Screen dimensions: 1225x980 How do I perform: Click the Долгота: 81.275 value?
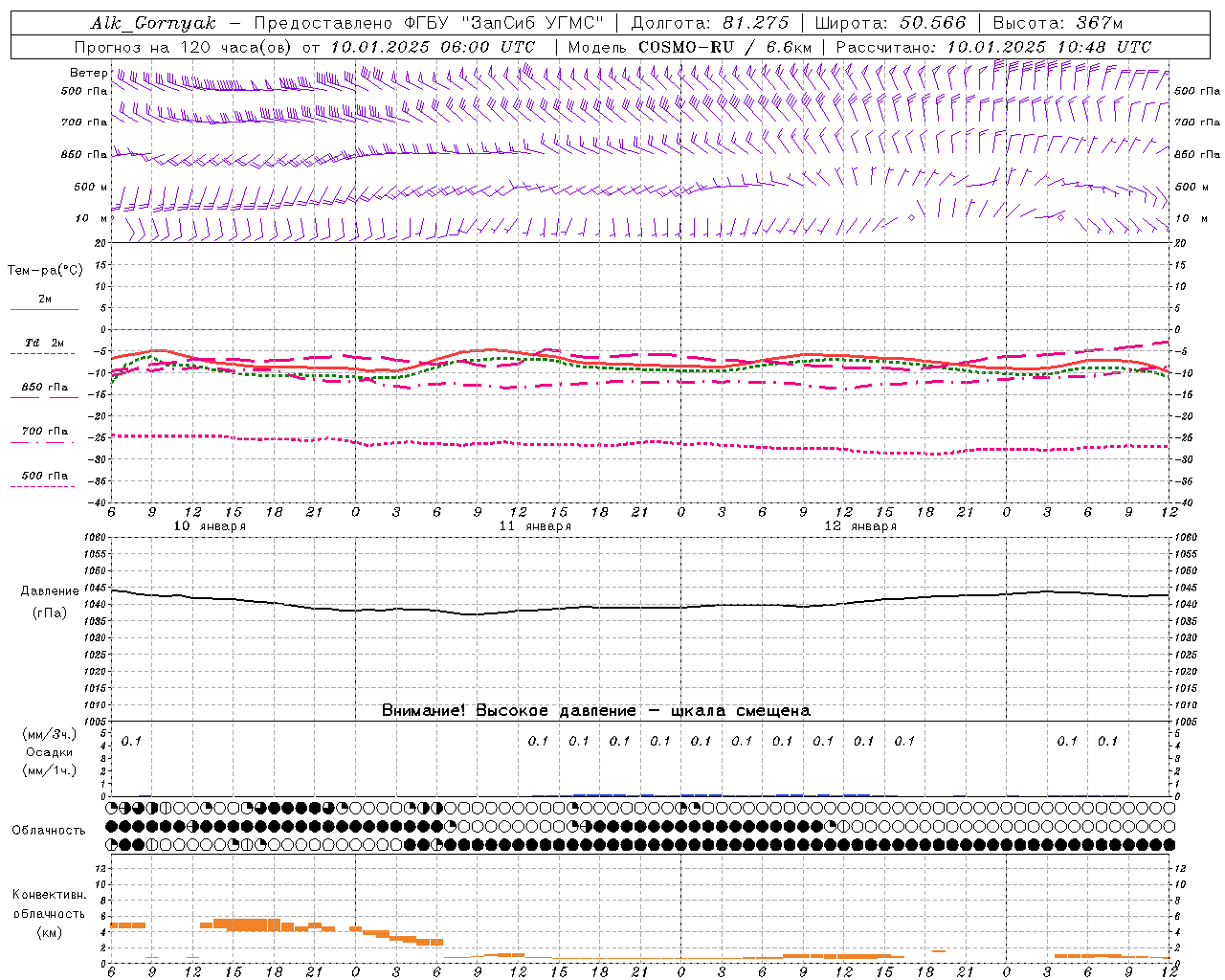point(710,23)
